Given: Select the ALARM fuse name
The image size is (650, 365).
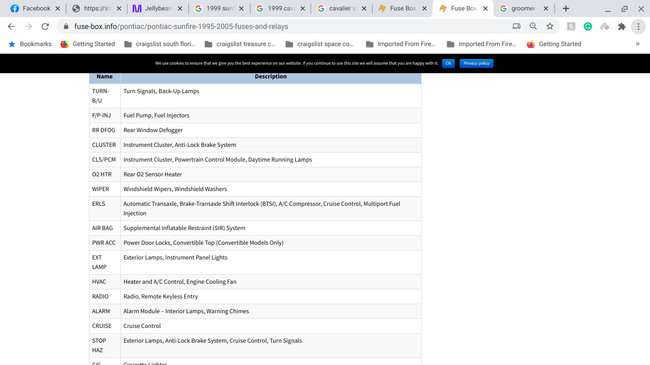Looking at the screenshot, I should click(x=101, y=311).
